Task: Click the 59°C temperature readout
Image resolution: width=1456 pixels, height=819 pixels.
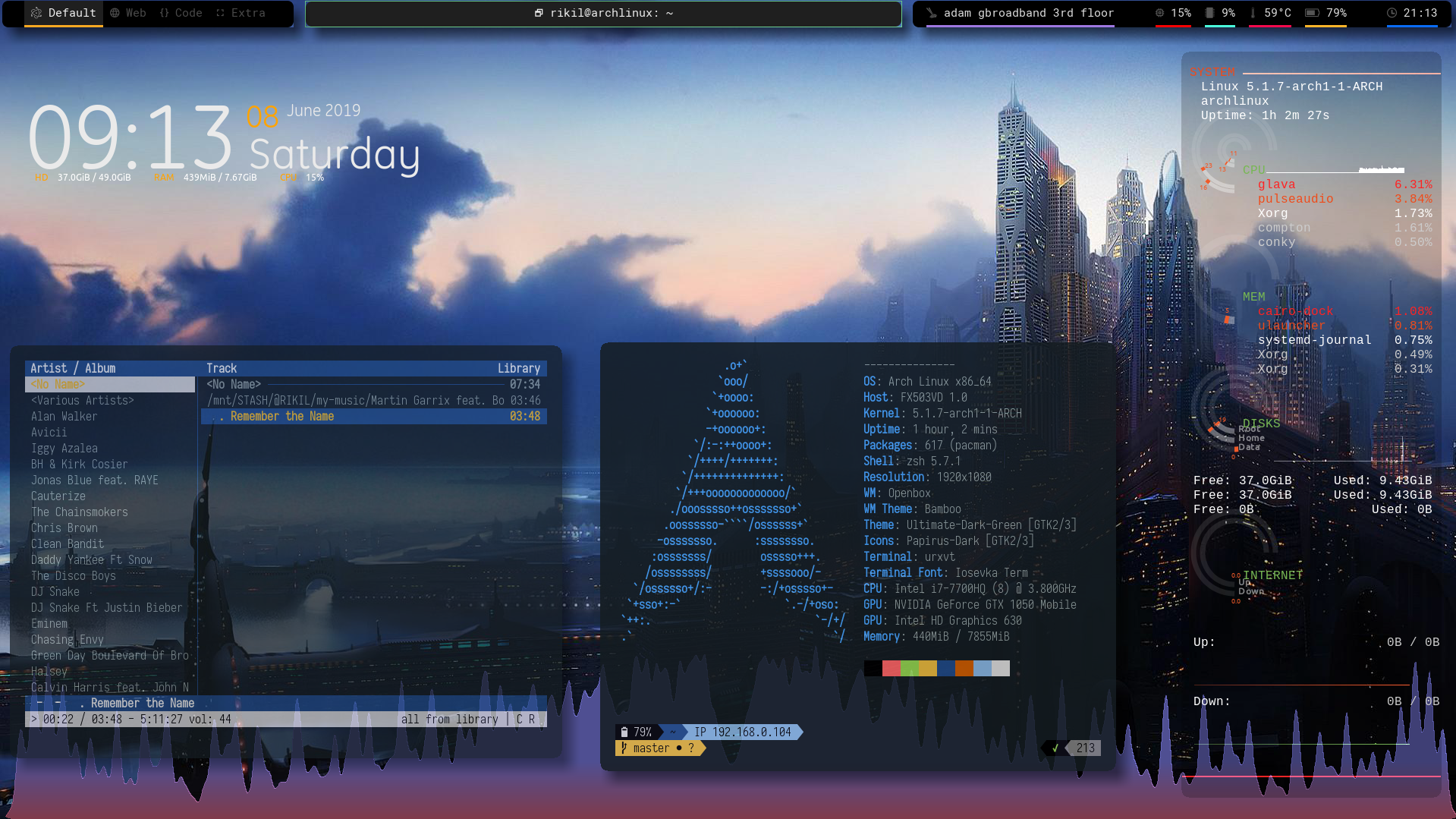Action: point(1278,13)
